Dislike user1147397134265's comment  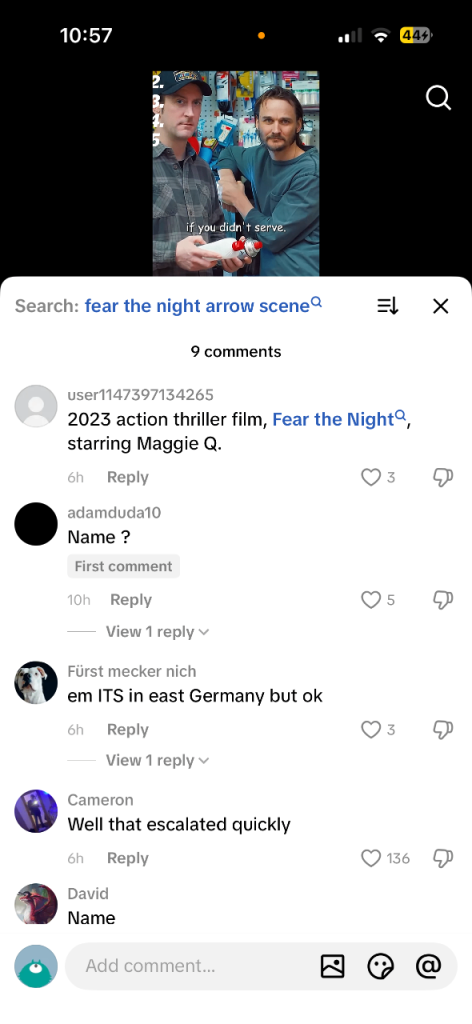(x=443, y=477)
